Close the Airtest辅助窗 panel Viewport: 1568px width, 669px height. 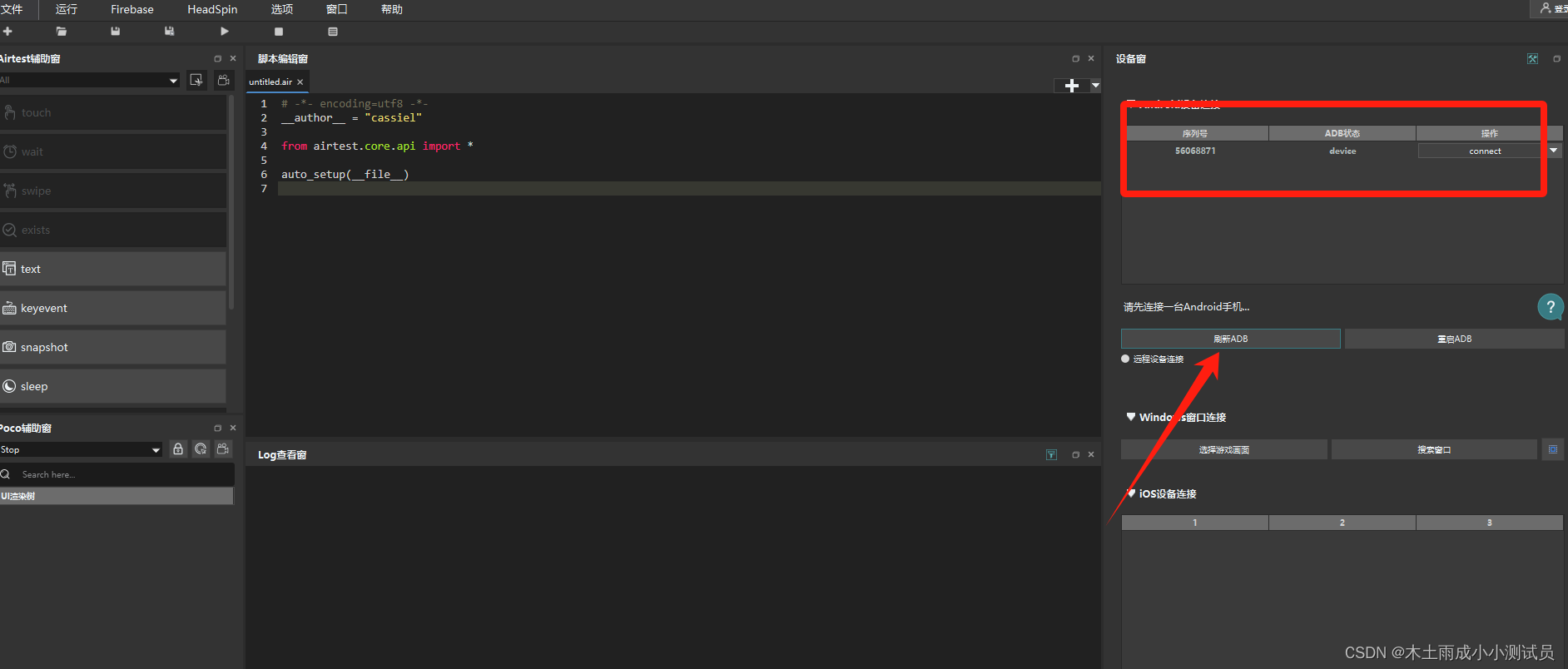pos(233,58)
